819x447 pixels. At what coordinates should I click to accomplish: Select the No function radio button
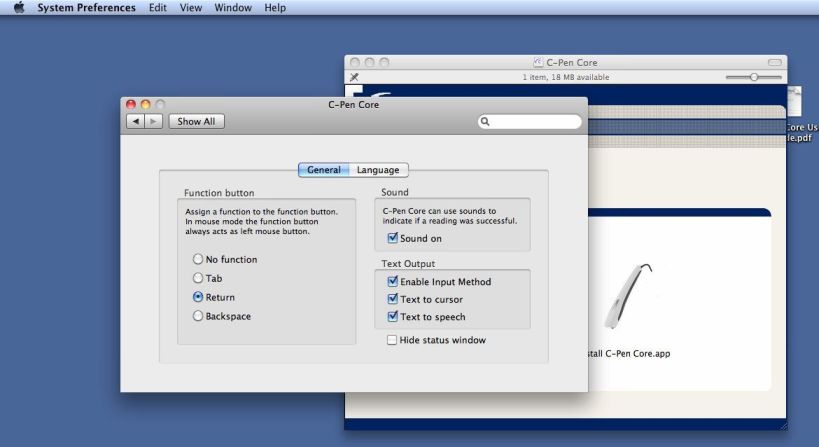(x=197, y=259)
